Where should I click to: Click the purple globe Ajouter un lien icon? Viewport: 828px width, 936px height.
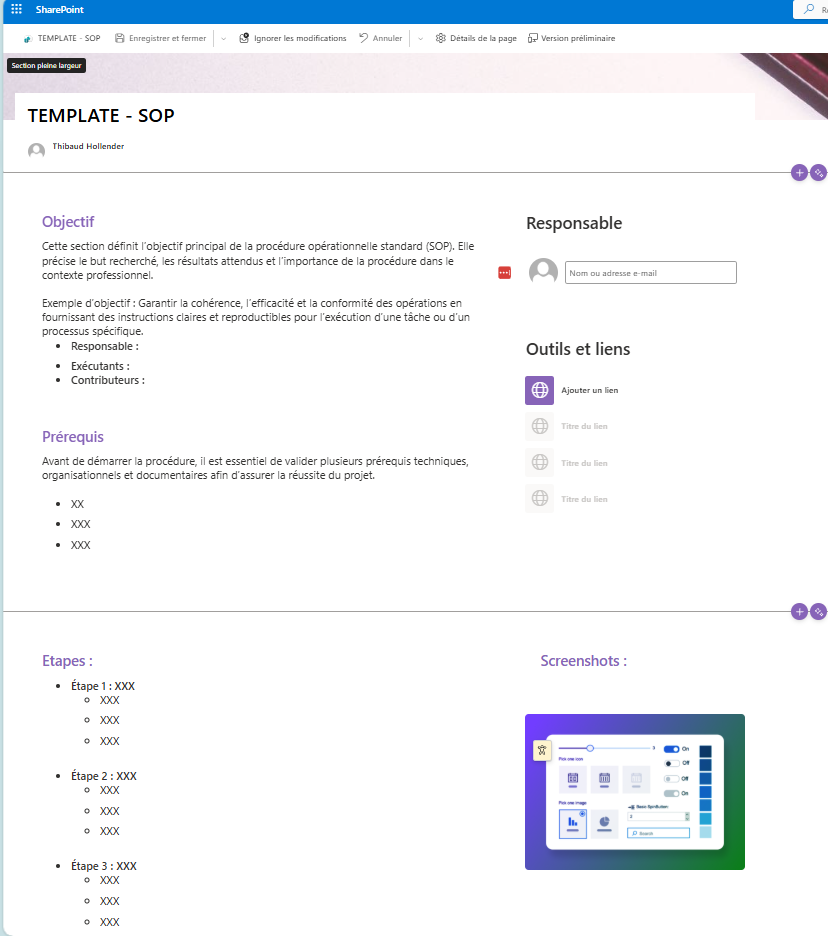pos(539,390)
